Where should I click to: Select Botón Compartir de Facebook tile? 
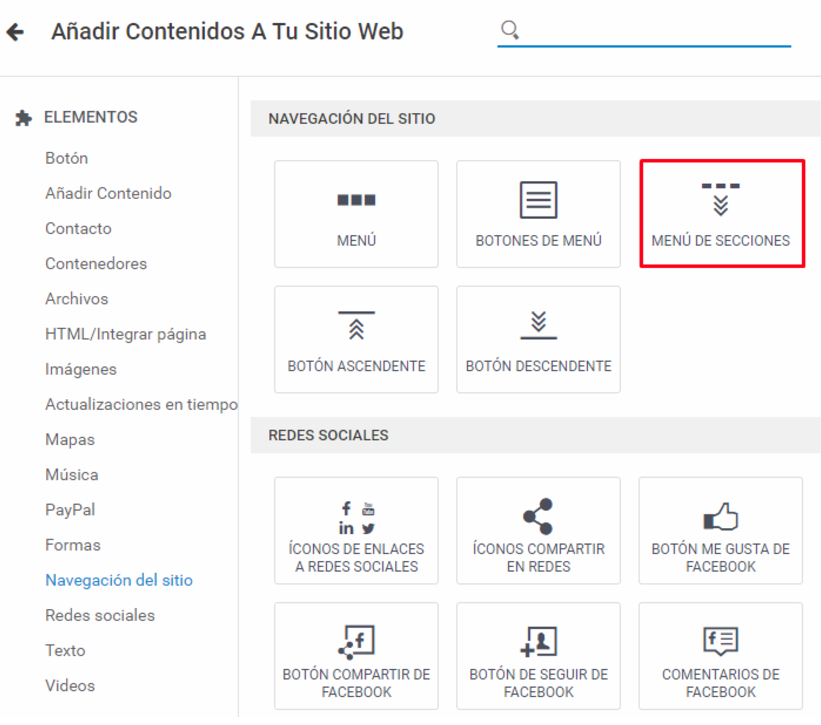356,656
